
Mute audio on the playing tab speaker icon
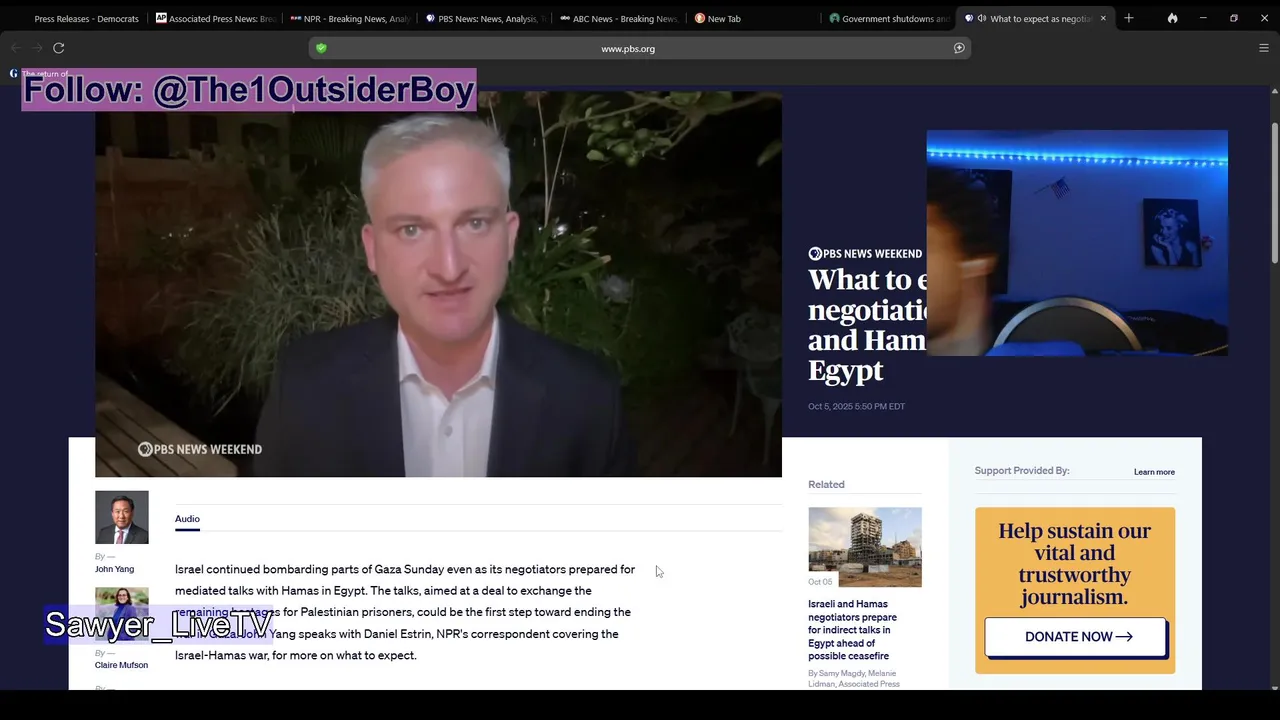tap(981, 18)
